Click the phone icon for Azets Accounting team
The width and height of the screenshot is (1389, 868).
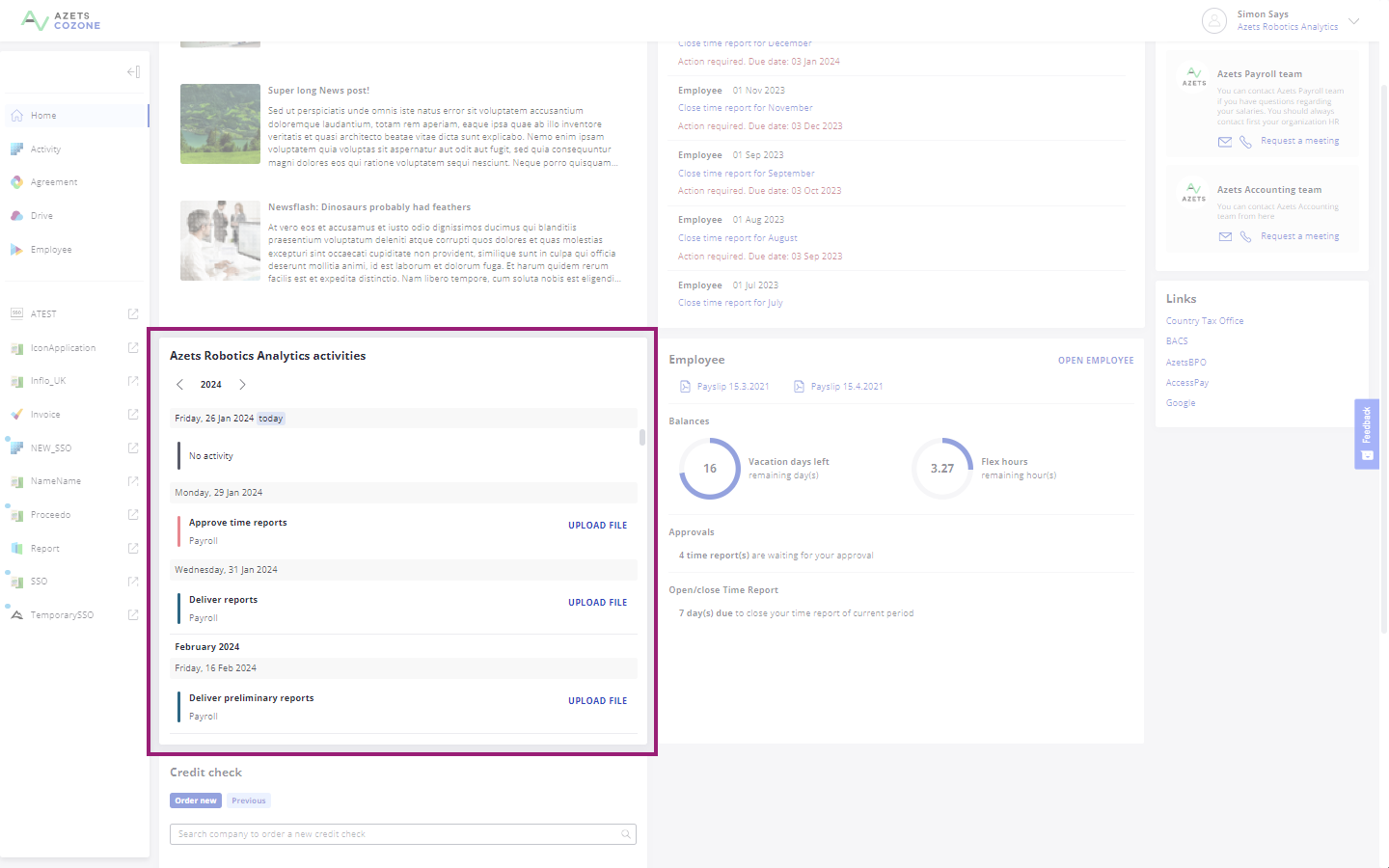point(1244,235)
